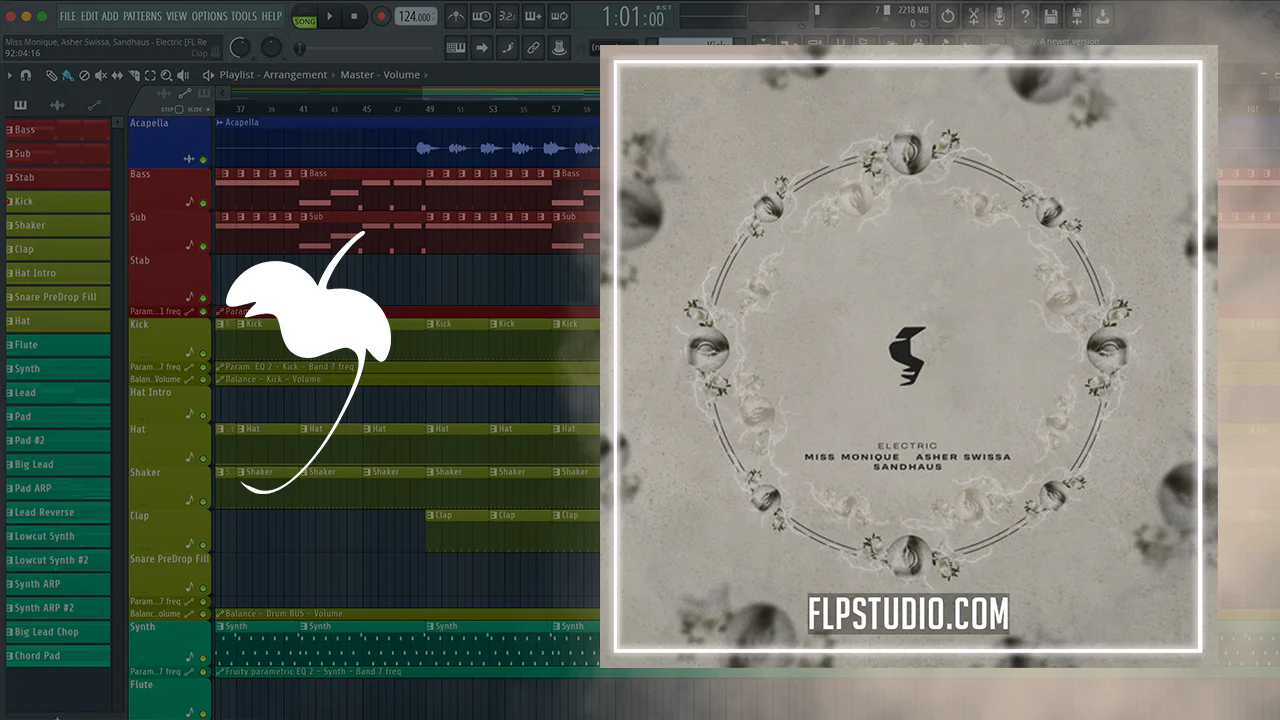Click the Stop transport button
Viewport: 1280px width, 720px height.
click(354, 17)
